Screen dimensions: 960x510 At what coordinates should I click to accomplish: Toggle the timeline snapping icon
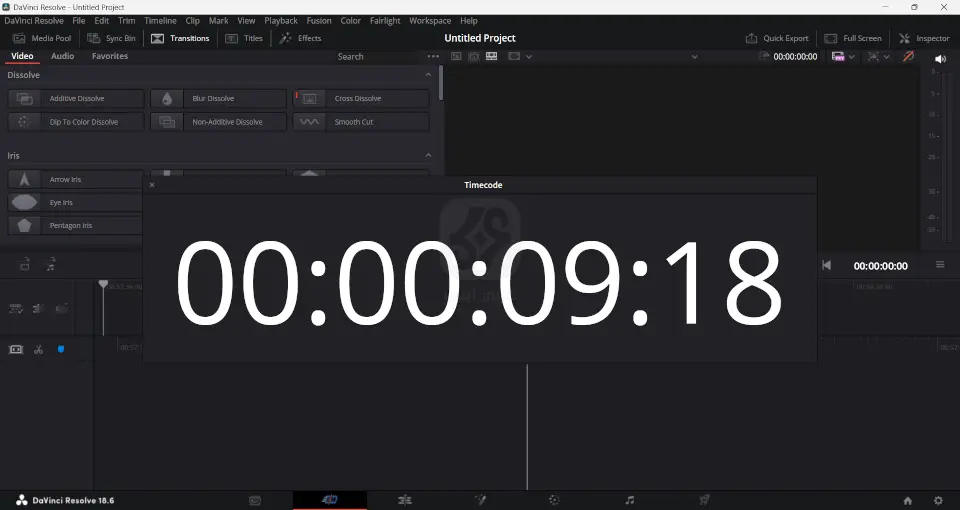point(61,309)
